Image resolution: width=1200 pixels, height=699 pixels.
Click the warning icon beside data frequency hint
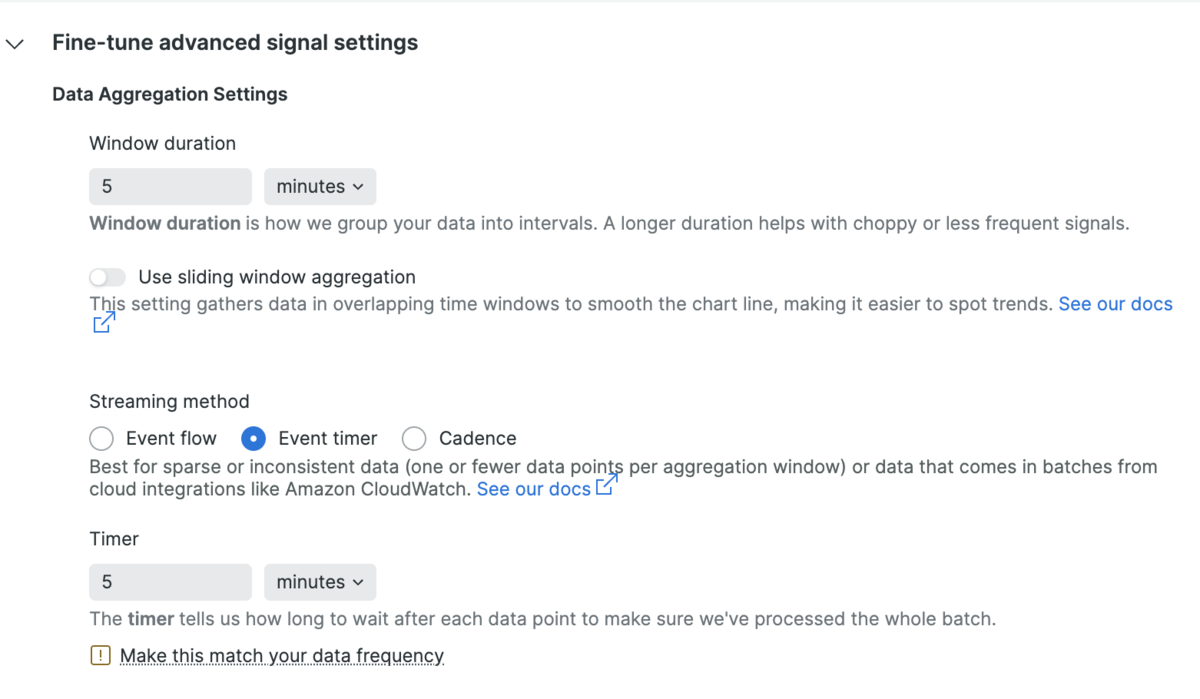(x=101, y=656)
